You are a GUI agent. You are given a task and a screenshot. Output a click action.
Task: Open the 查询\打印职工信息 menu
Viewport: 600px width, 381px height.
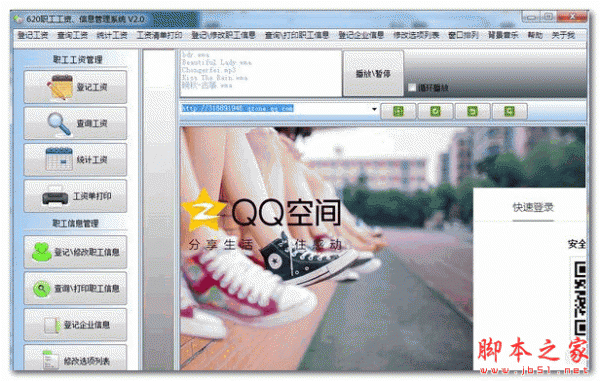tap(297, 35)
